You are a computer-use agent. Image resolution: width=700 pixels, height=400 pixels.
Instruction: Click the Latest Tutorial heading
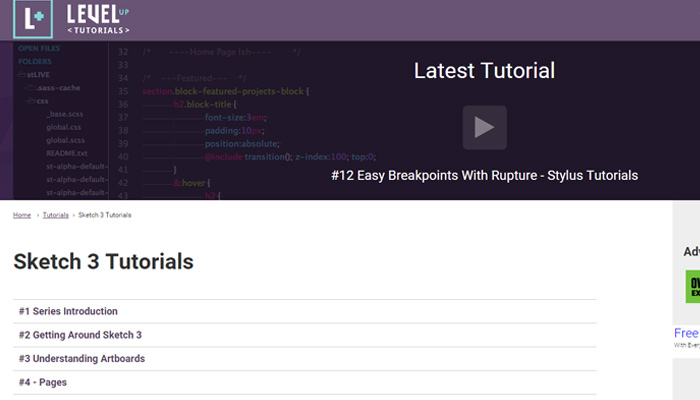(484, 71)
